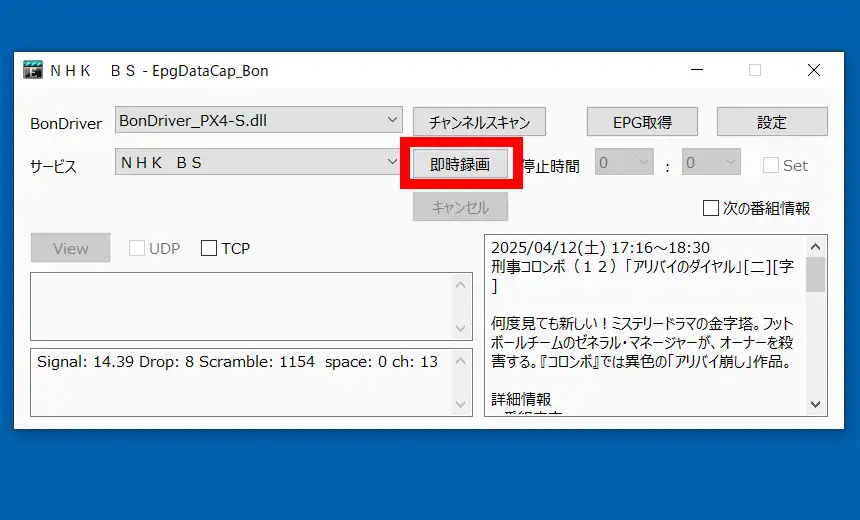The image size is (860, 520).
Task: Open the stop time hour dropdown
Action: click(624, 162)
